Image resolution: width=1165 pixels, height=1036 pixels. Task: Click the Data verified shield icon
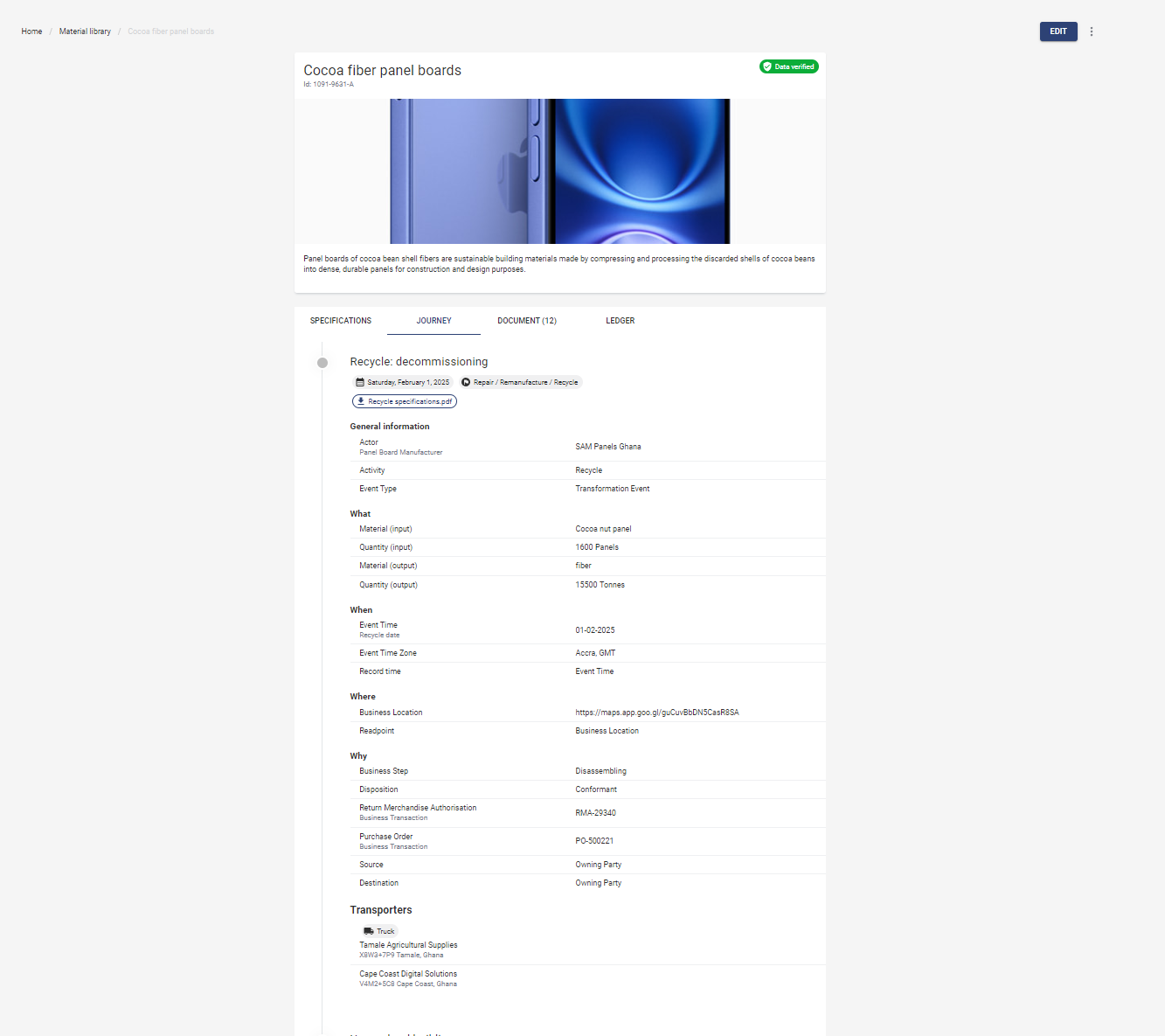point(767,66)
